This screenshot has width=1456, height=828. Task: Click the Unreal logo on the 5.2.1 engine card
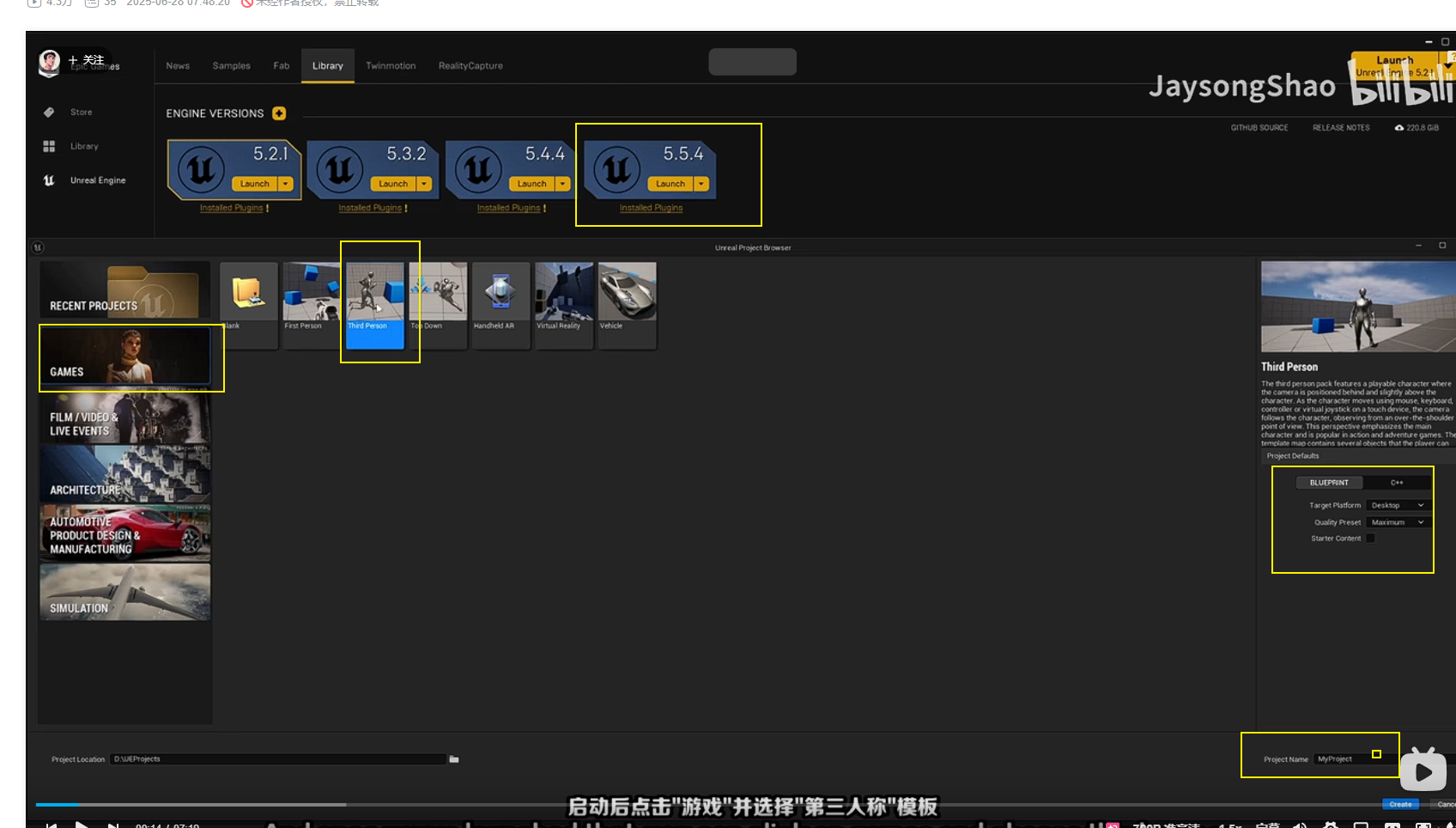tap(202, 170)
